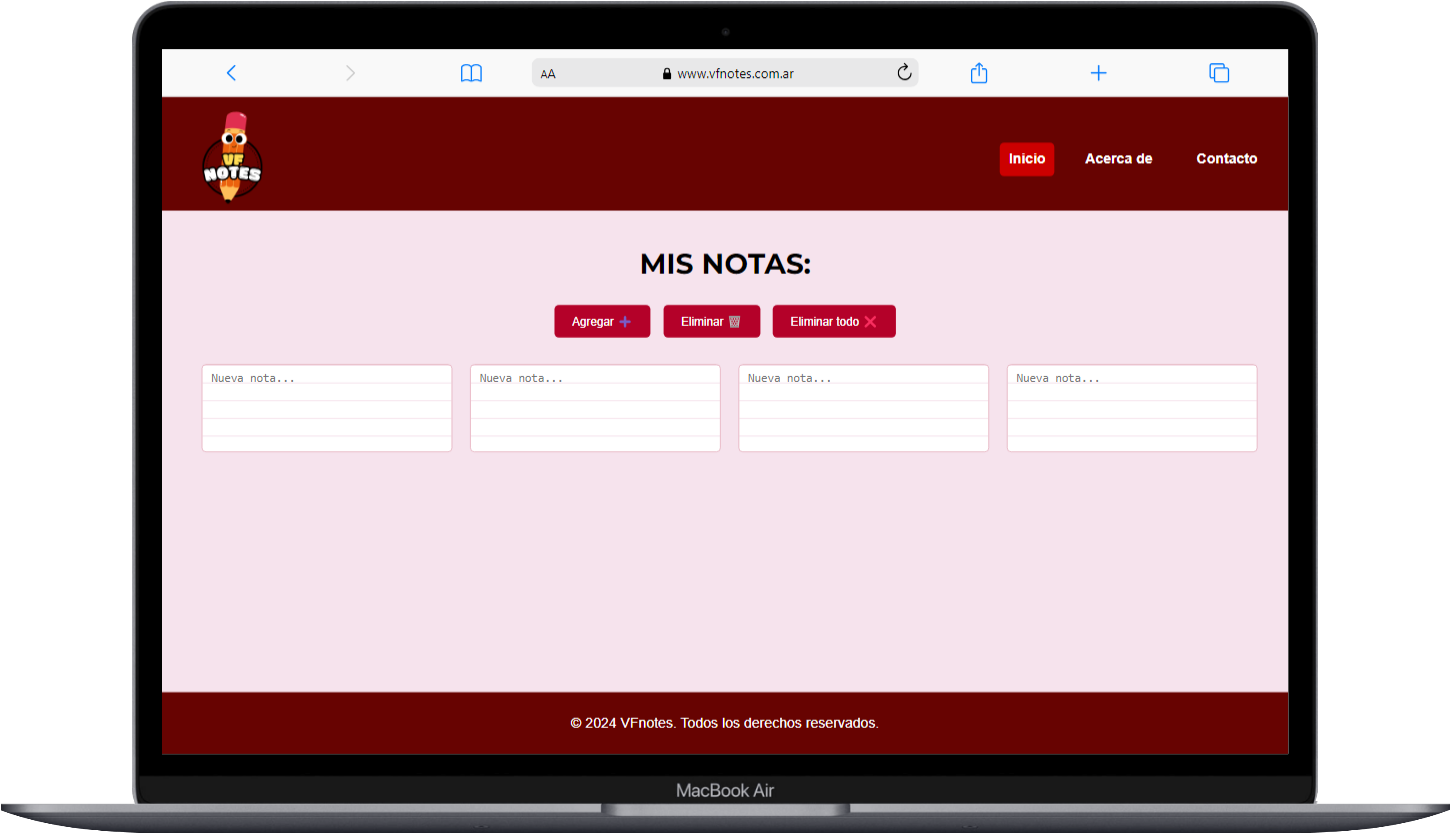Click the plus icon on Agregar button
1450x833 pixels.
627,321
